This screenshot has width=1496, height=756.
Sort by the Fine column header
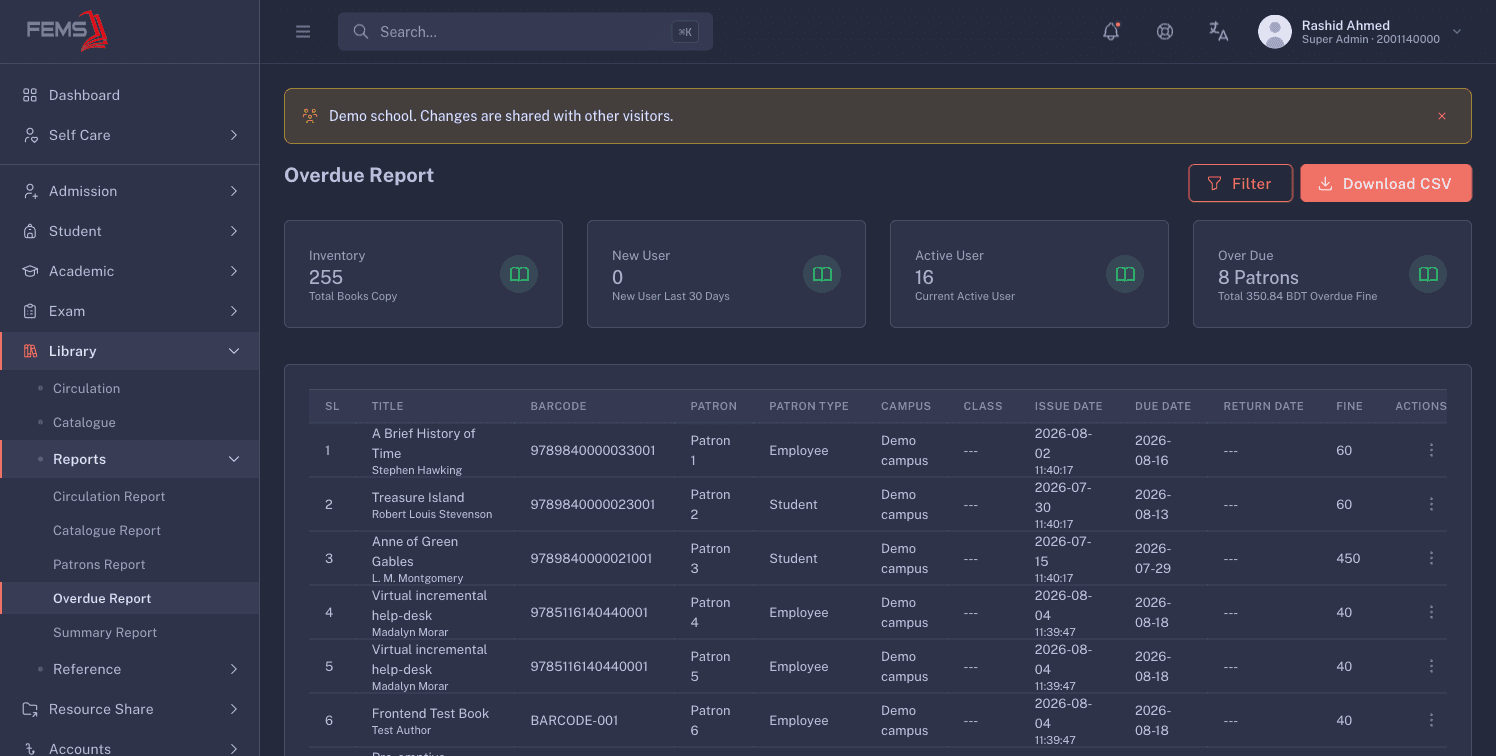pos(1348,406)
